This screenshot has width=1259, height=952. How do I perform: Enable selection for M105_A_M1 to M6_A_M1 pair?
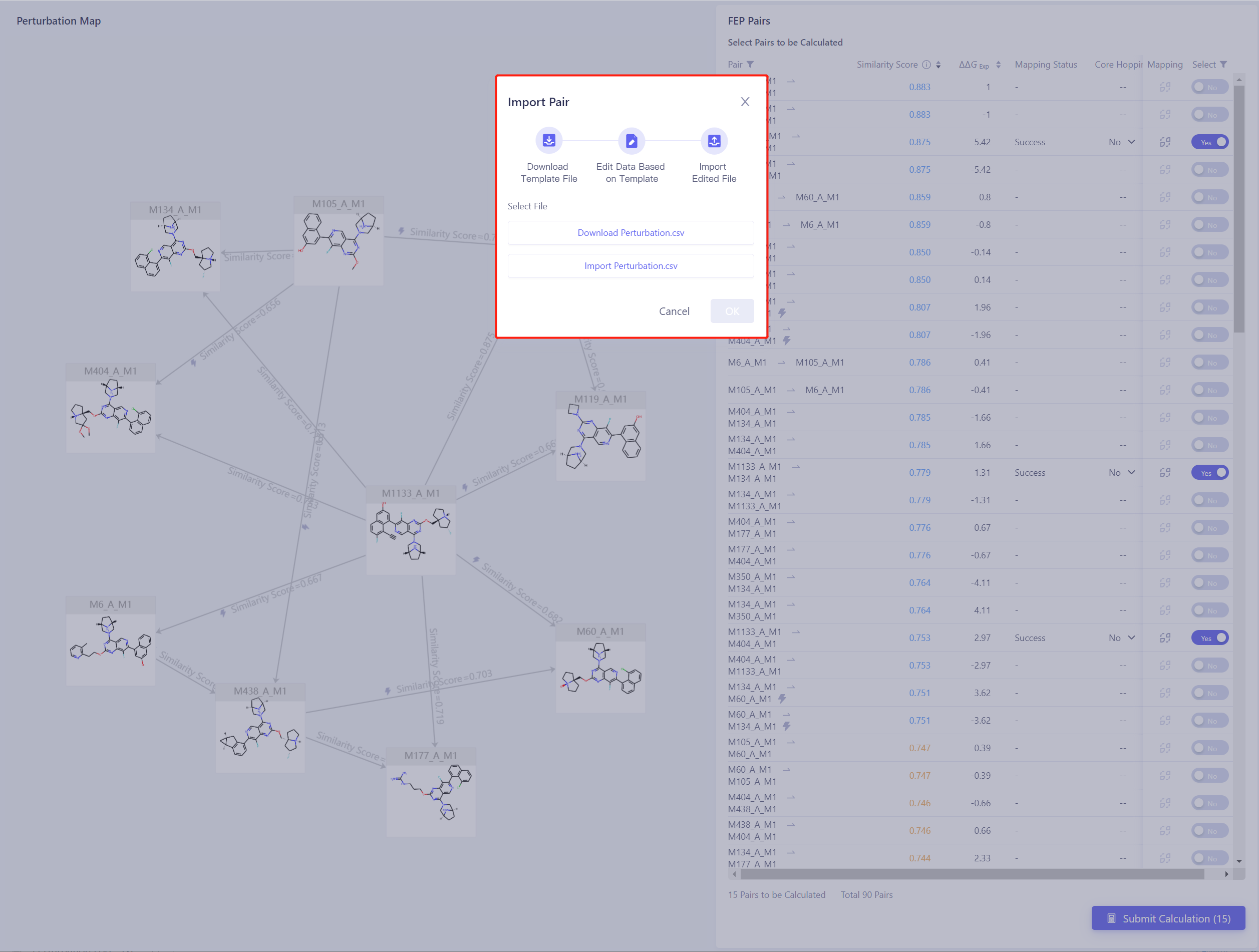click(x=1209, y=390)
